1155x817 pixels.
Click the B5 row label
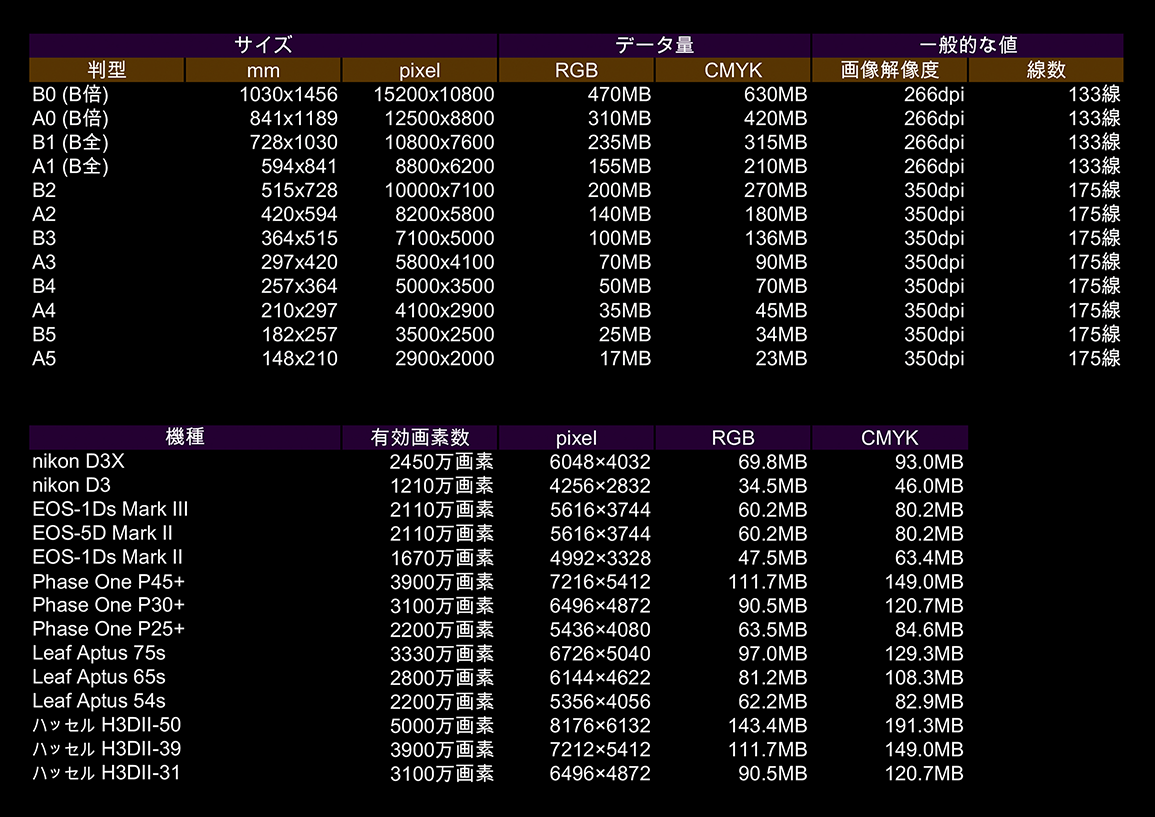[x=44, y=334]
